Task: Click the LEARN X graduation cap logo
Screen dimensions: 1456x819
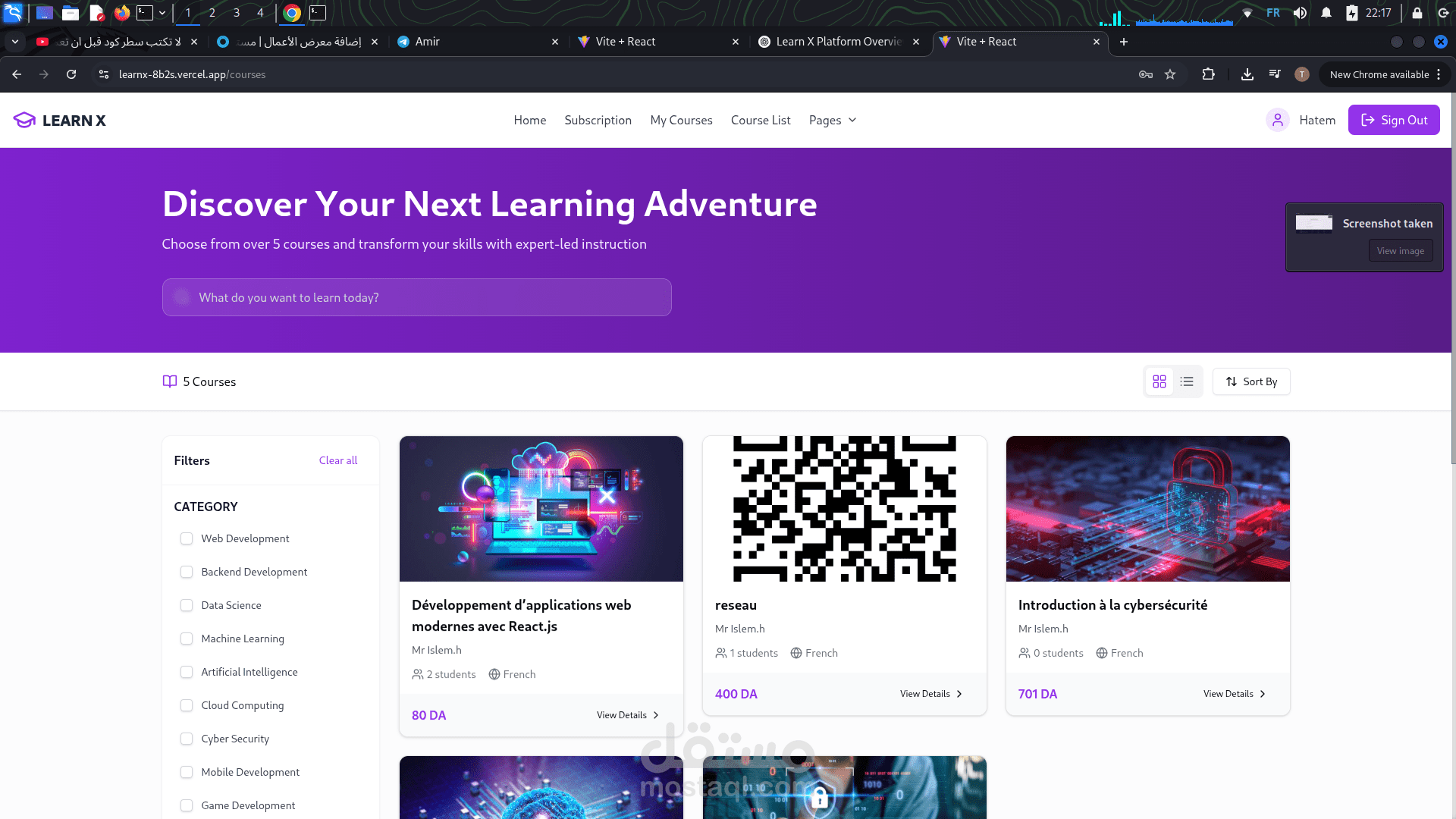Action: point(24,121)
